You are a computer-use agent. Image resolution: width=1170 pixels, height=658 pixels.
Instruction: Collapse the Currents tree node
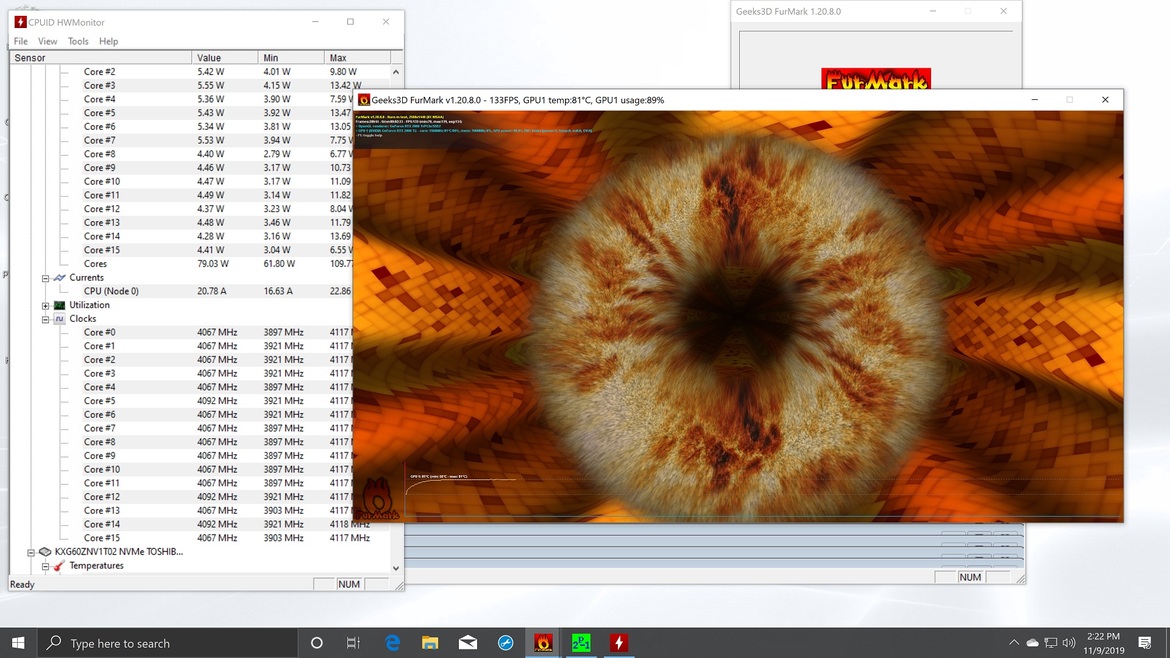pos(46,278)
